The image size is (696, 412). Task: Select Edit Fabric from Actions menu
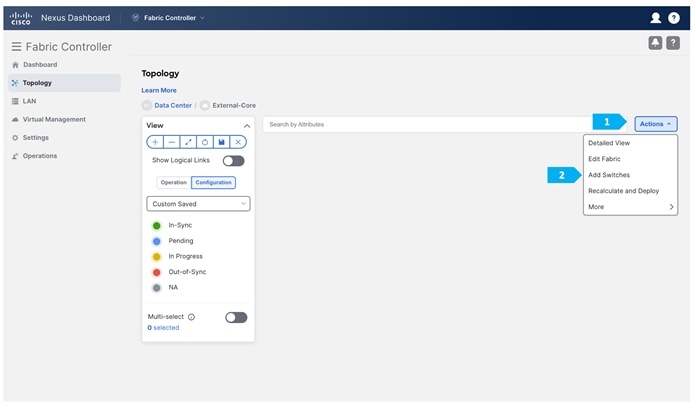point(604,159)
